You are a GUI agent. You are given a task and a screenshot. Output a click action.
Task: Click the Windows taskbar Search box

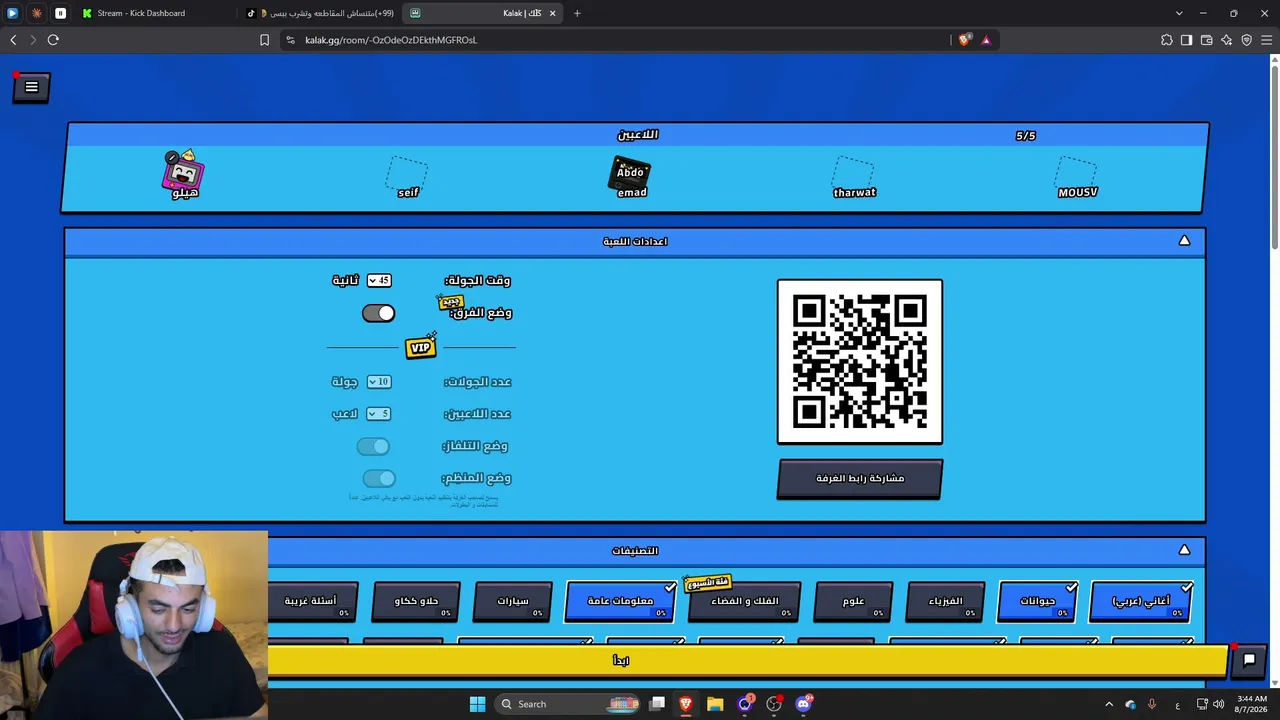pos(567,704)
